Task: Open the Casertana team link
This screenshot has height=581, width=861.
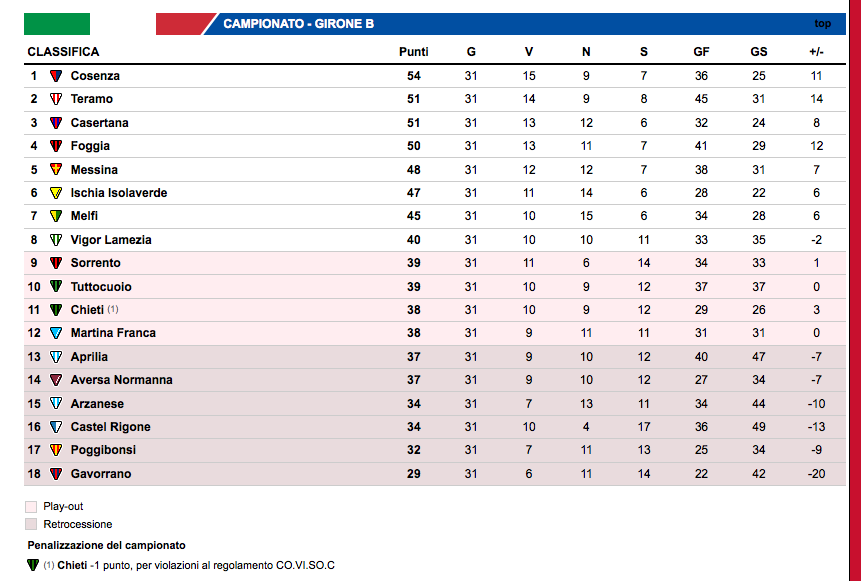Action: (x=99, y=123)
